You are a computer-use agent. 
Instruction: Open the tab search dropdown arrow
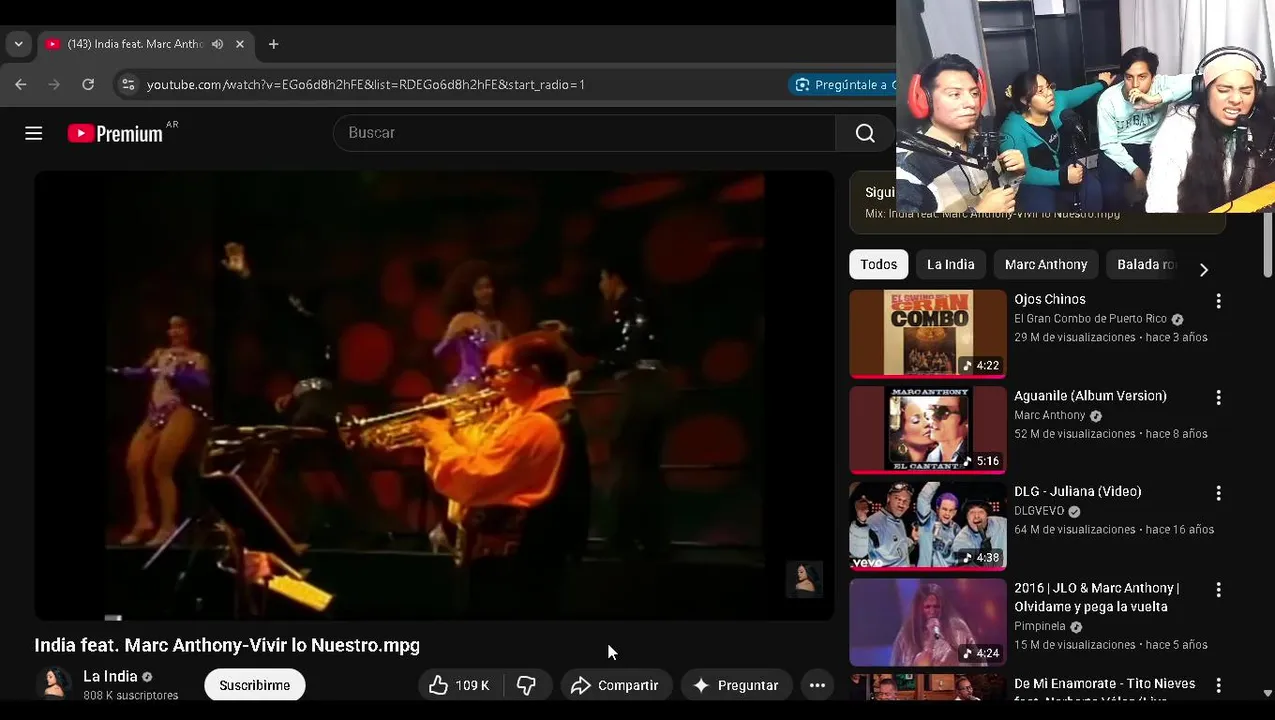(18, 44)
